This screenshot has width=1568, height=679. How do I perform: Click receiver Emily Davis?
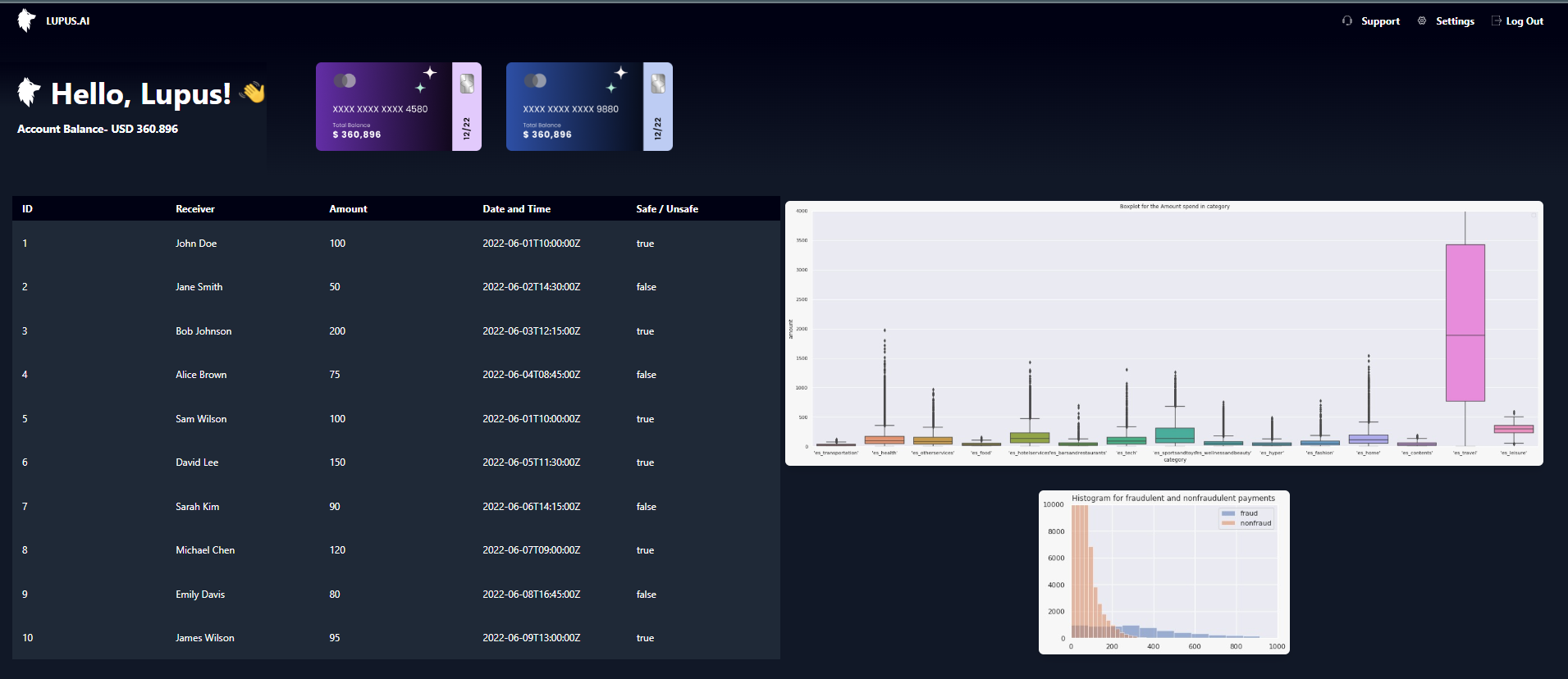tap(200, 595)
